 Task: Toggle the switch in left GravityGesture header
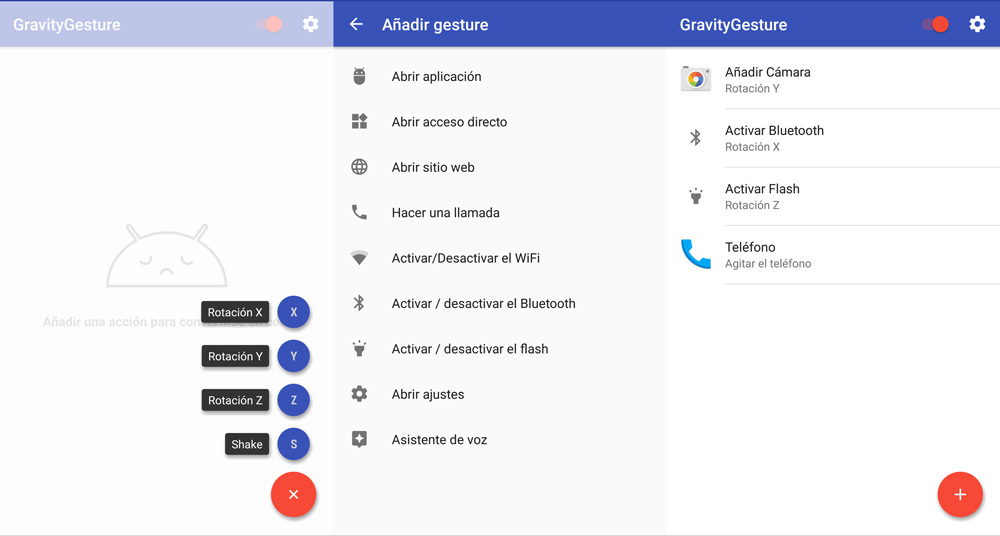coord(269,24)
